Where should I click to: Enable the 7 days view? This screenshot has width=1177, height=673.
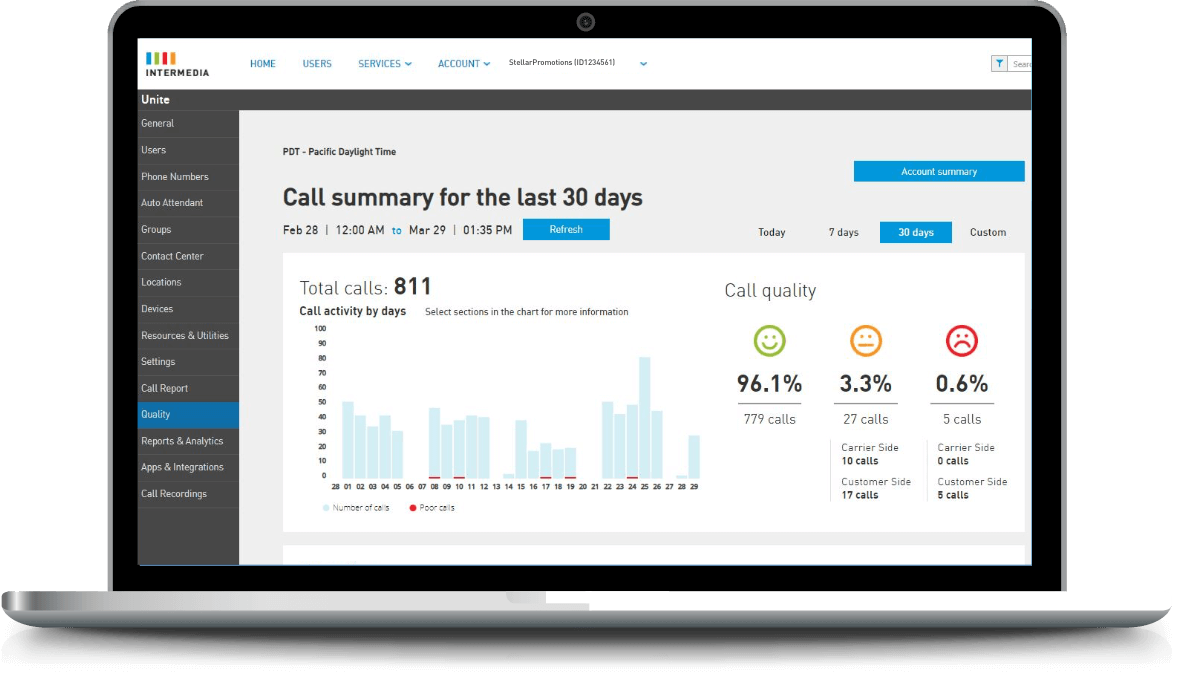coord(843,232)
